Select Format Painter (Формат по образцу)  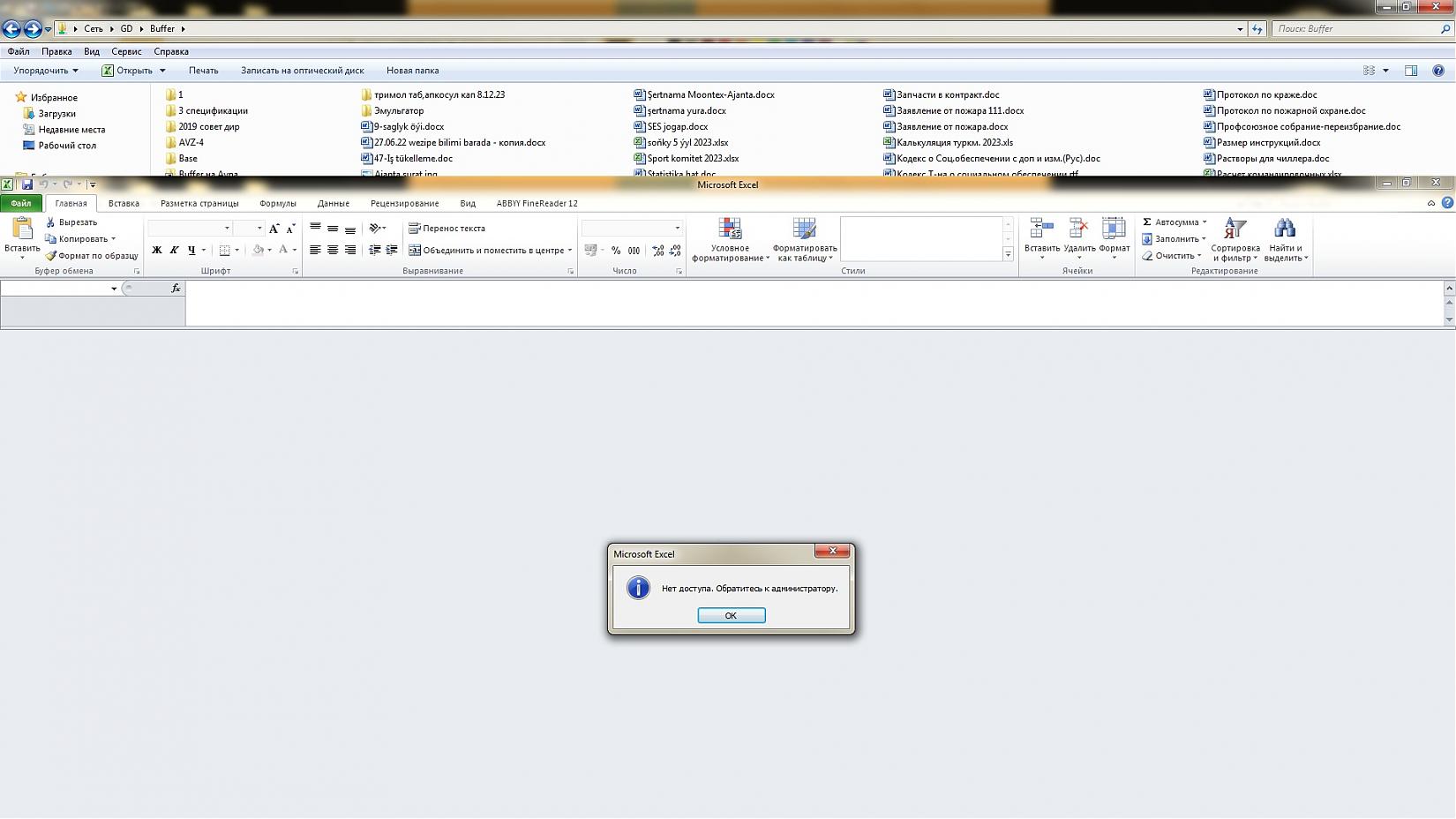[x=92, y=256]
